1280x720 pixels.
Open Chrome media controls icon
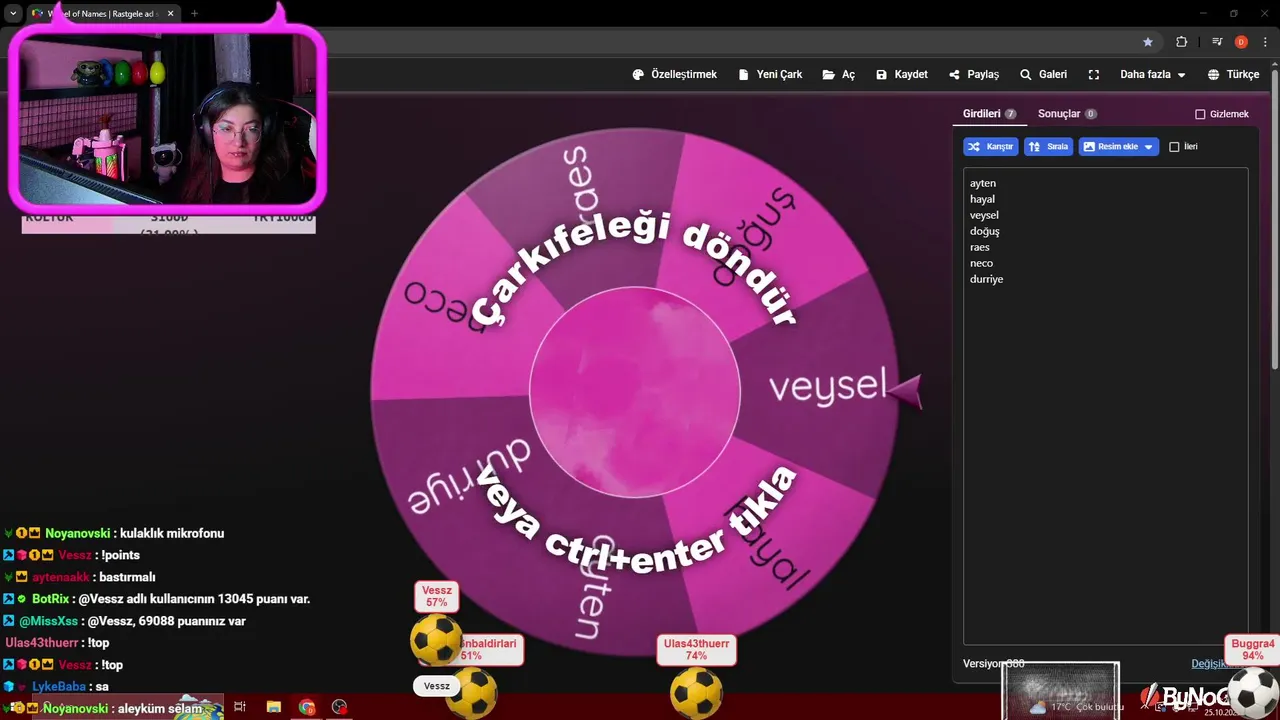tap(1217, 42)
